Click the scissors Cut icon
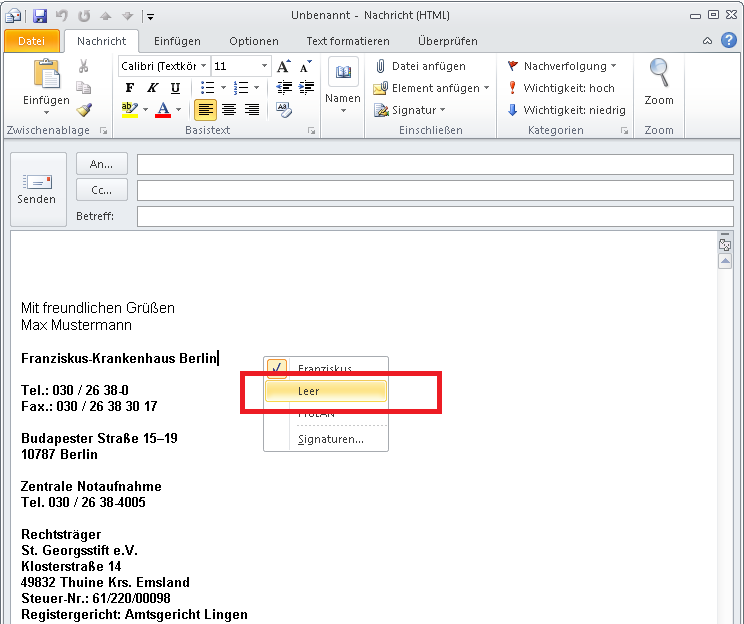This screenshot has height=624, width=744. [x=84, y=66]
